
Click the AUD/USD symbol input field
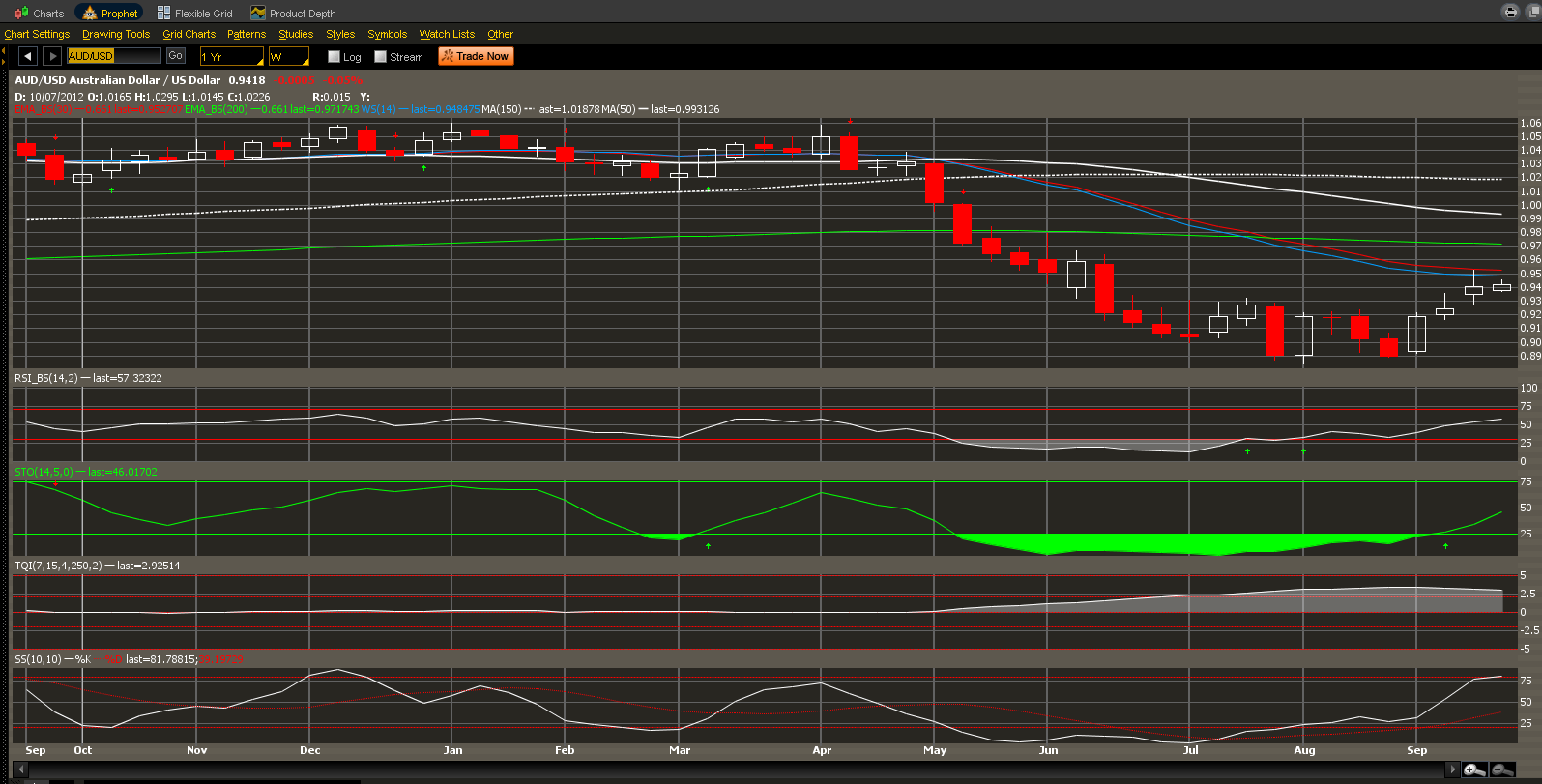(x=113, y=56)
